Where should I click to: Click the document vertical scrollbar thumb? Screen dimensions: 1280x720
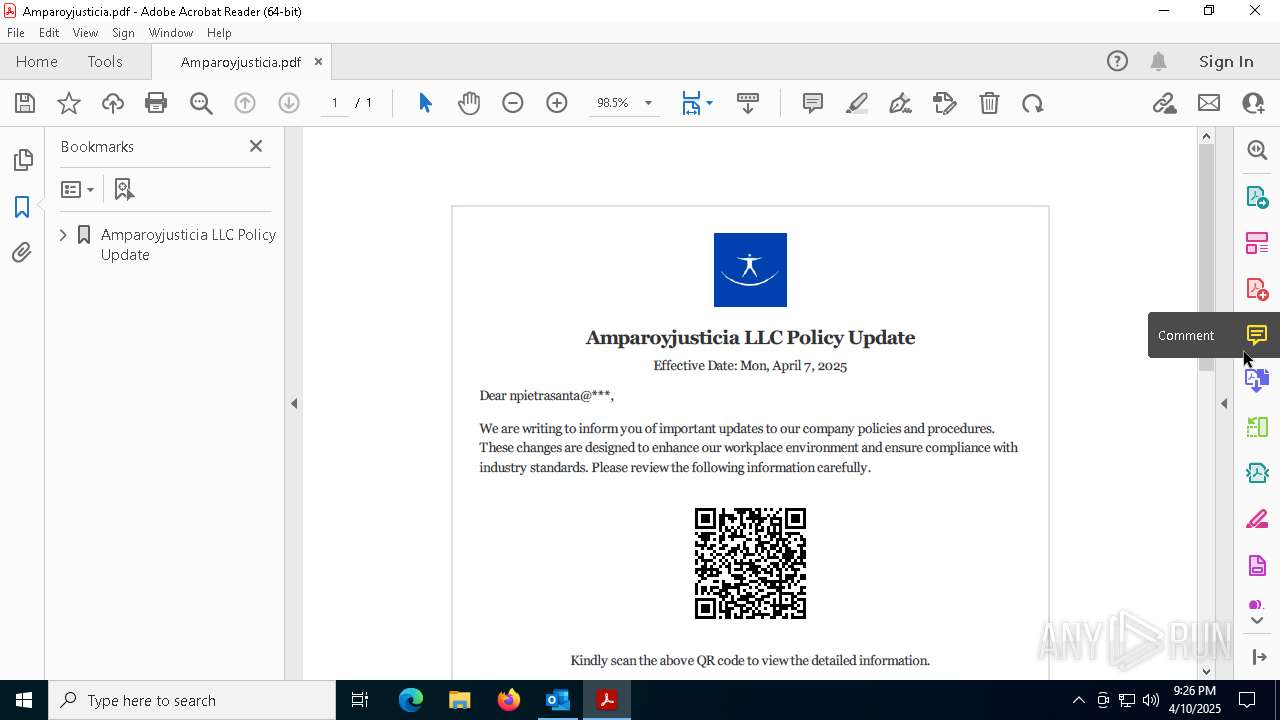pyautogui.click(x=1206, y=258)
